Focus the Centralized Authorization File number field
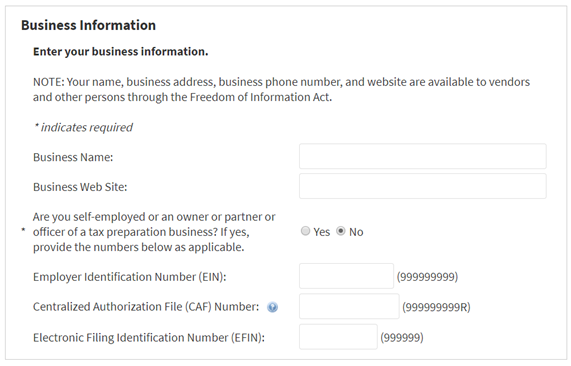Image resolution: width=571 pixels, height=366 pixels. [349, 306]
